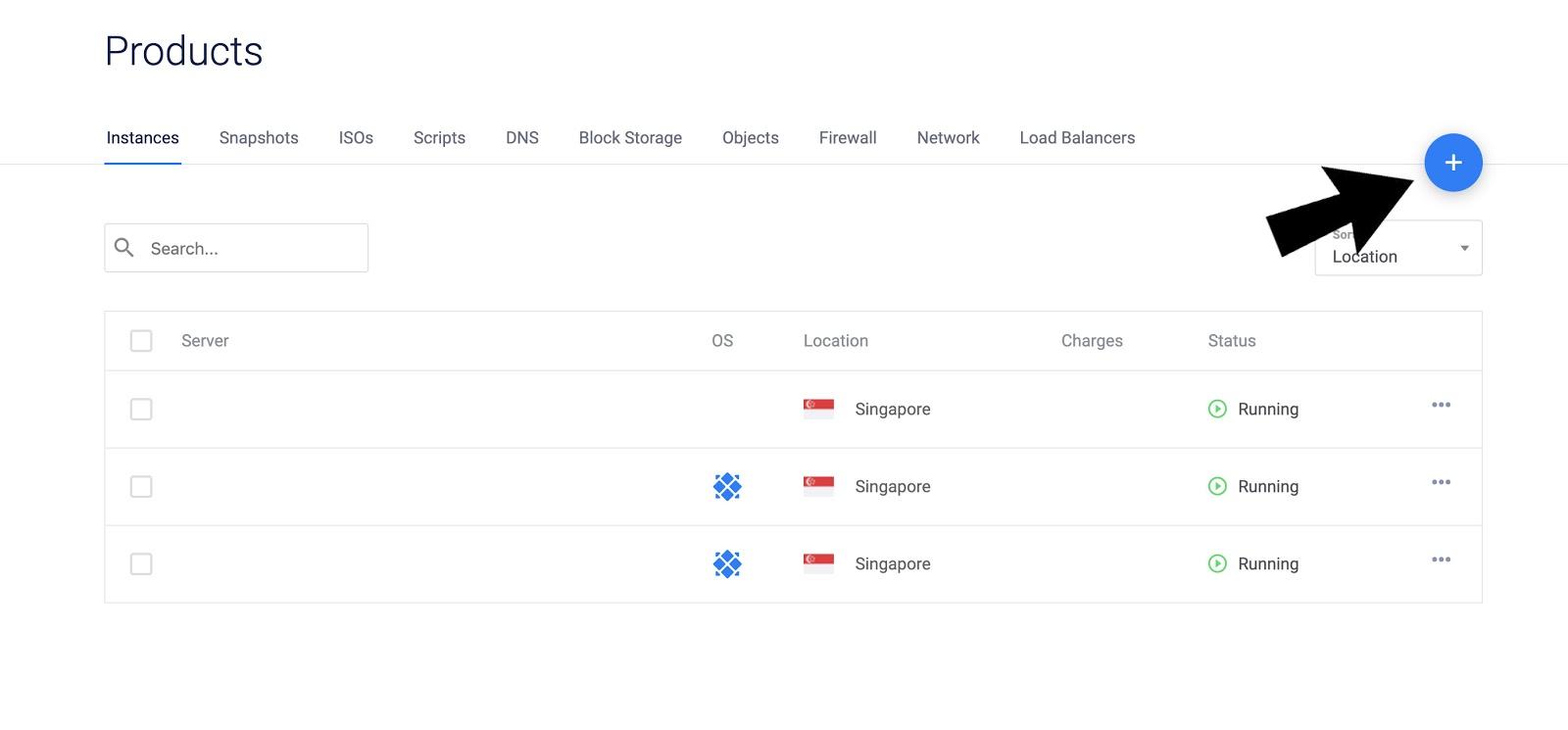Screen dimensions: 1568x730
Task: Click the first server's Running status icon
Action: (x=1217, y=409)
